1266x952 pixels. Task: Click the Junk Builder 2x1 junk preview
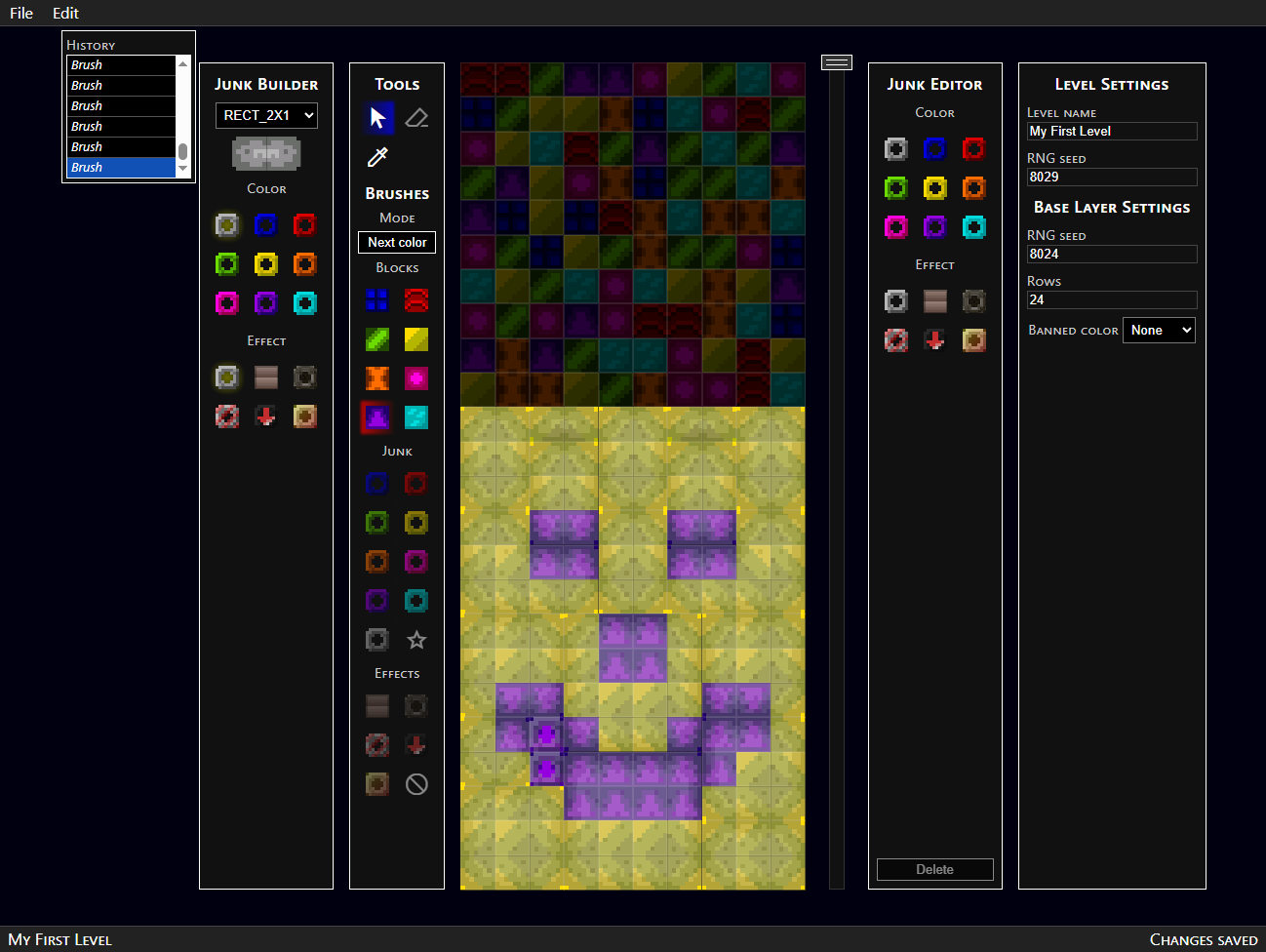266,154
